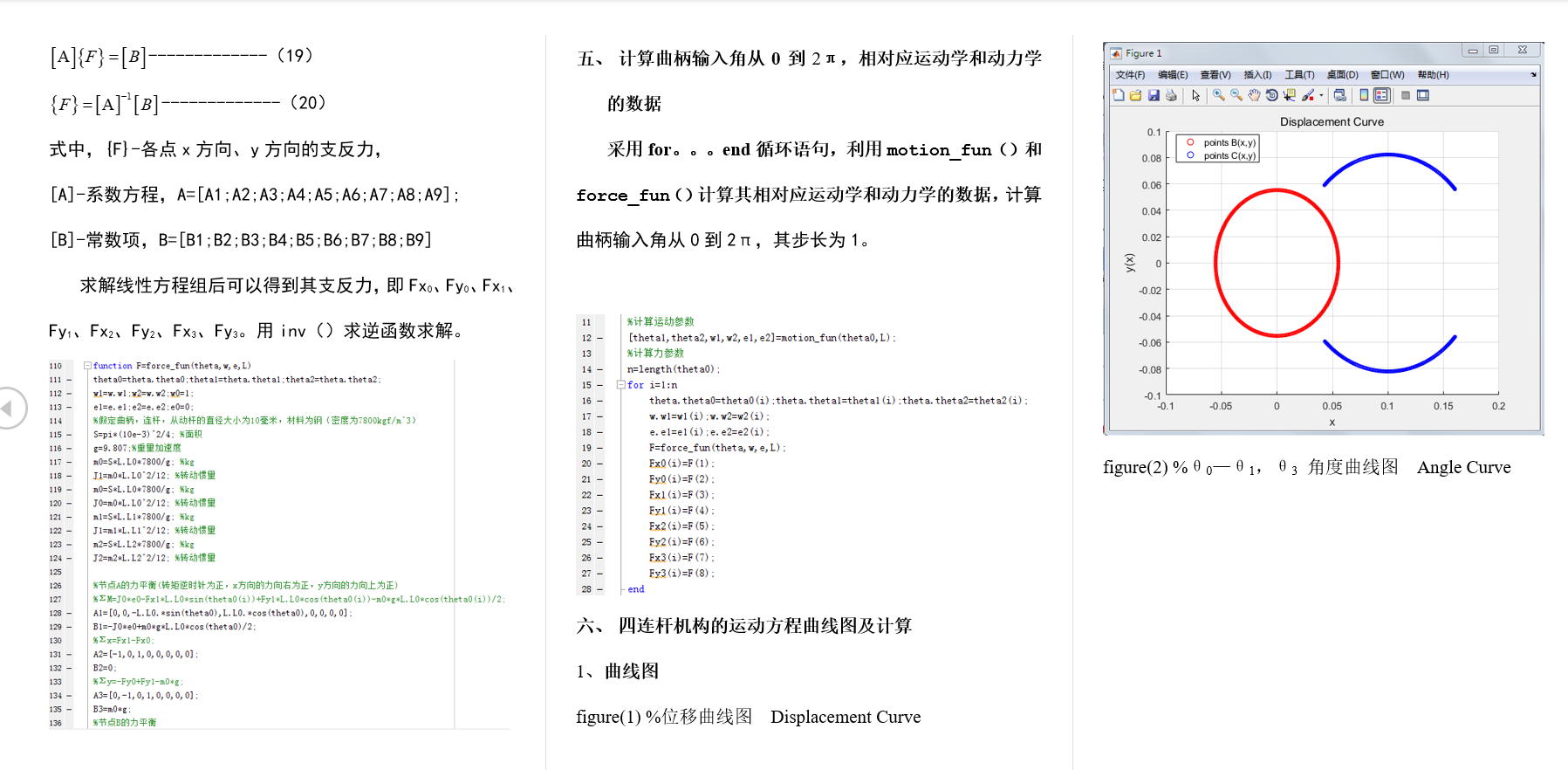Click the upper blue arc curve
This screenshot has width=1568, height=770.
[1388, 155]
